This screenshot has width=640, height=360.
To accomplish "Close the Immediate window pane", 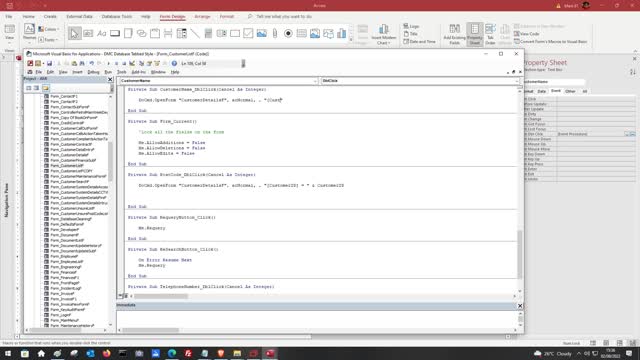I will click(520, 306).
